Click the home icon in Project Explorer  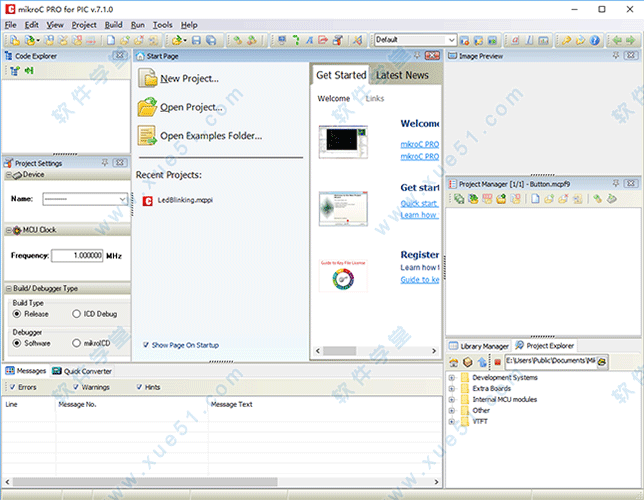(454, 362)
